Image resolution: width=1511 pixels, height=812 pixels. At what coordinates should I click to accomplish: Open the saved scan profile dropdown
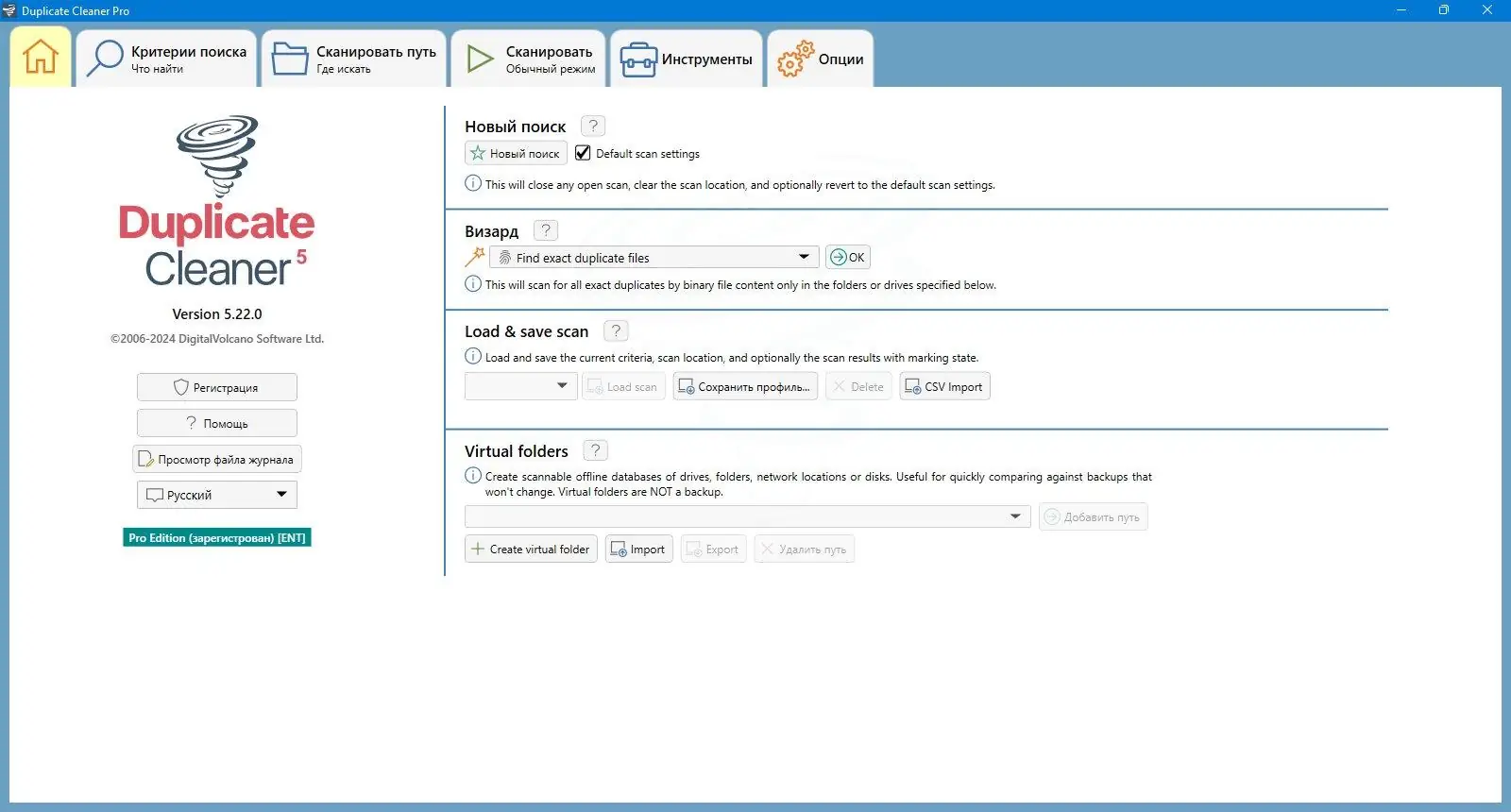point(520,386)
